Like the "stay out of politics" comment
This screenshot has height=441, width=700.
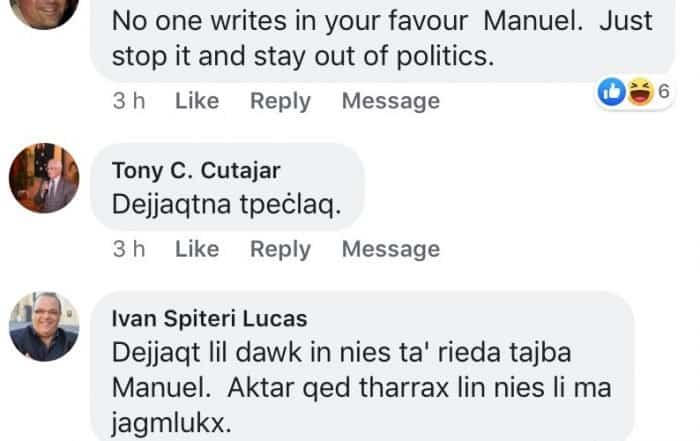(x=197, y=101)
